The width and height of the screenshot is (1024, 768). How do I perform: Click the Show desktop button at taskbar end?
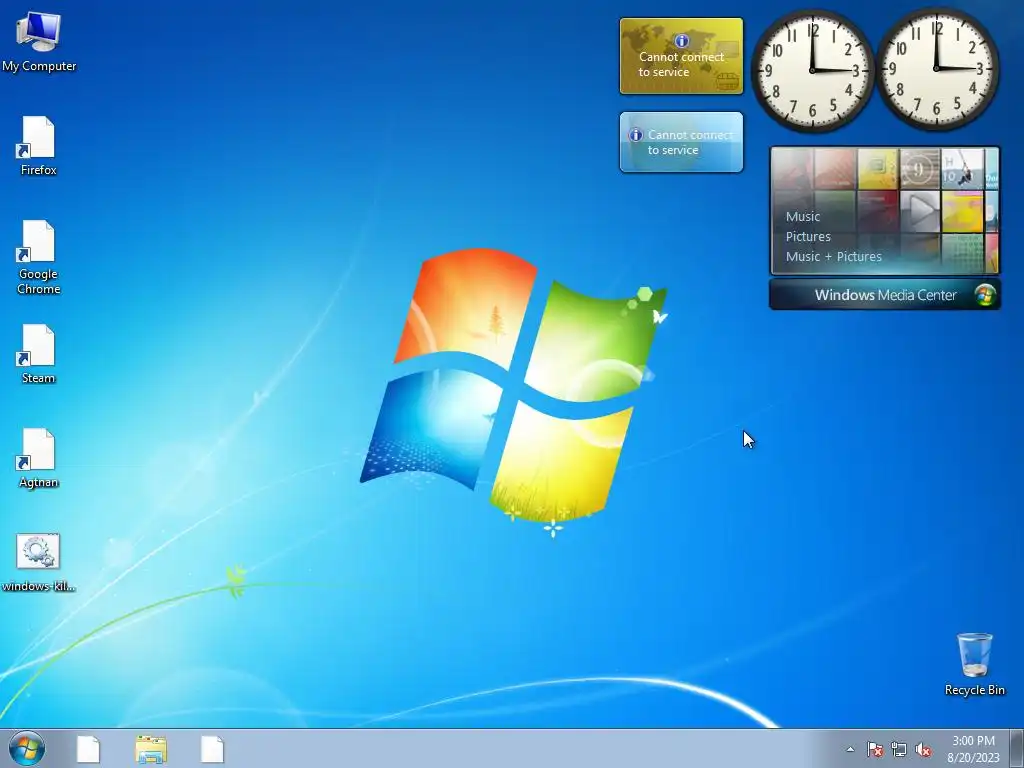pyautogui.click(x=1016, y=749)
